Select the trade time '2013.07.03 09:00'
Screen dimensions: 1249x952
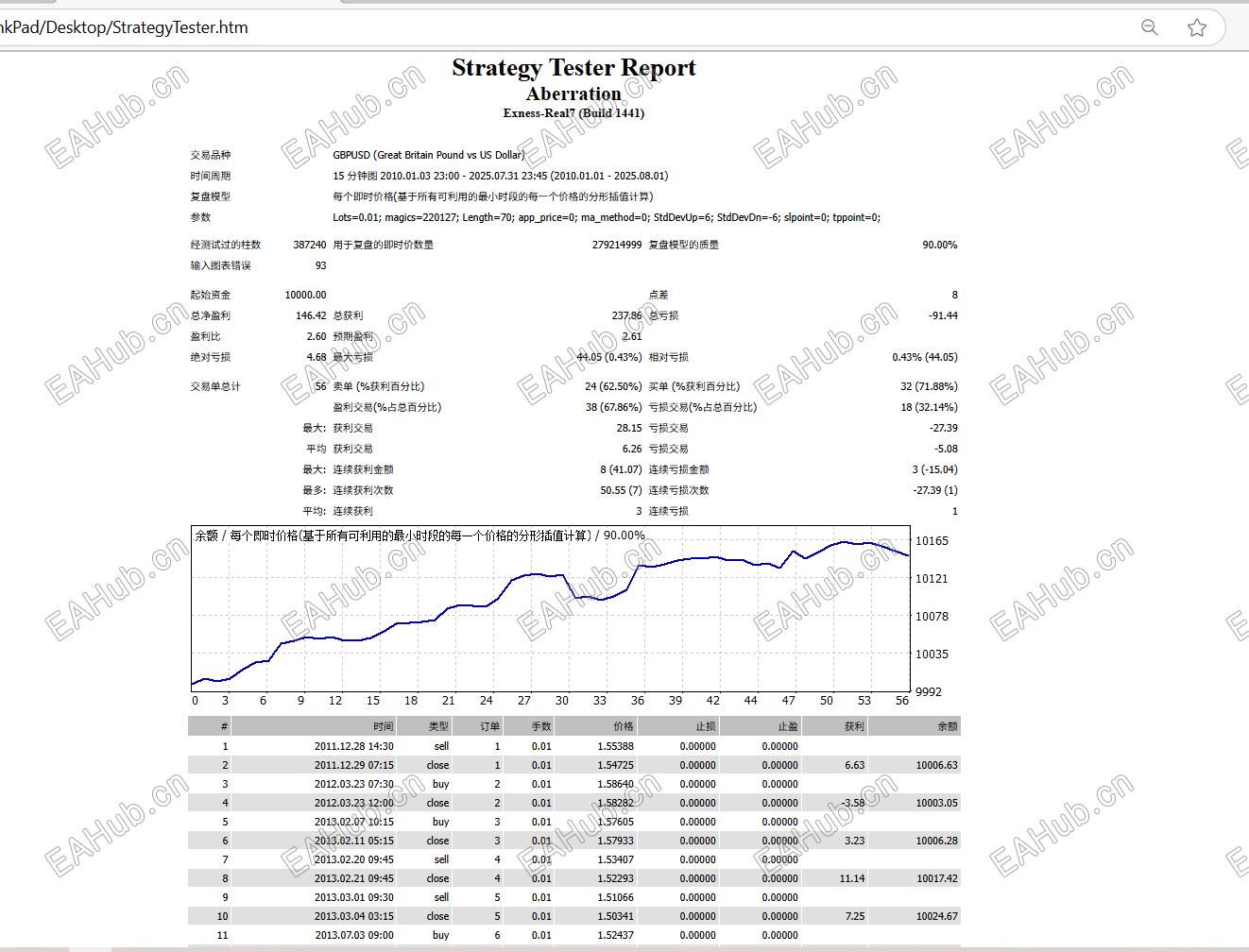coord(353,935)
